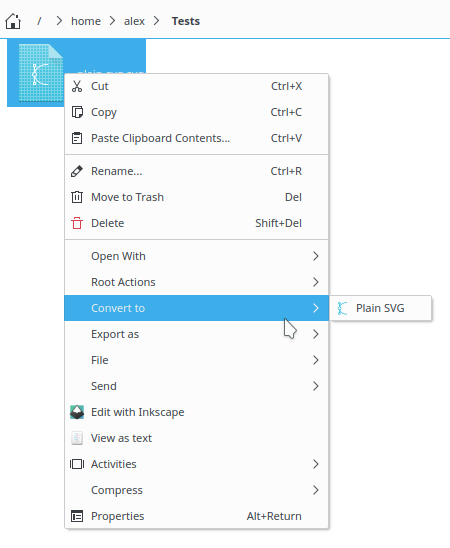Go to the alex folder in the breadcrumb
450x548 pixels.
[x=134, y=21]
